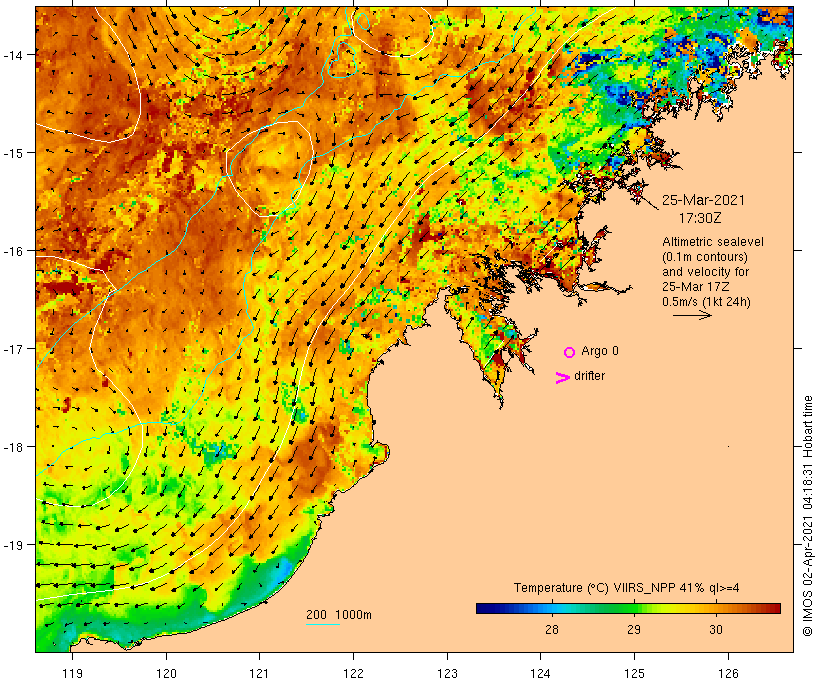Click the longitude label 120

166,673
